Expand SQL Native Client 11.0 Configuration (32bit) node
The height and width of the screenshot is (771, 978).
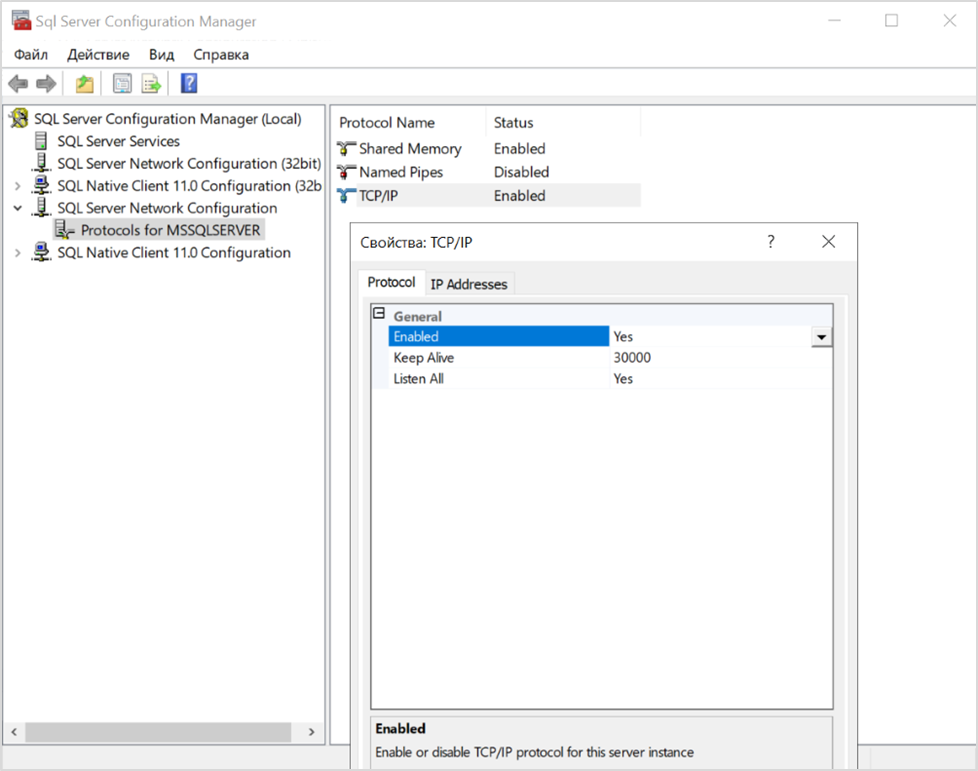pyautogui.click(x=17, y=186)
